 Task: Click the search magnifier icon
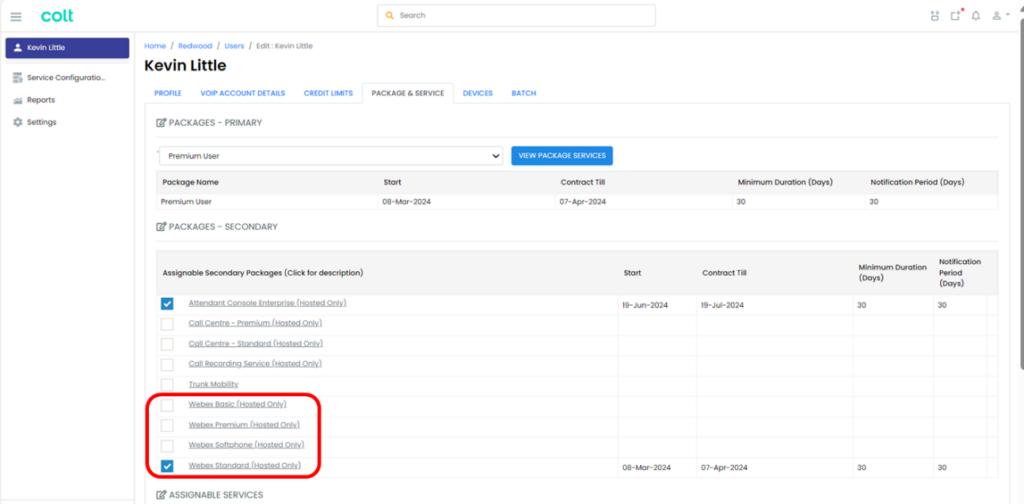(390, 15)
